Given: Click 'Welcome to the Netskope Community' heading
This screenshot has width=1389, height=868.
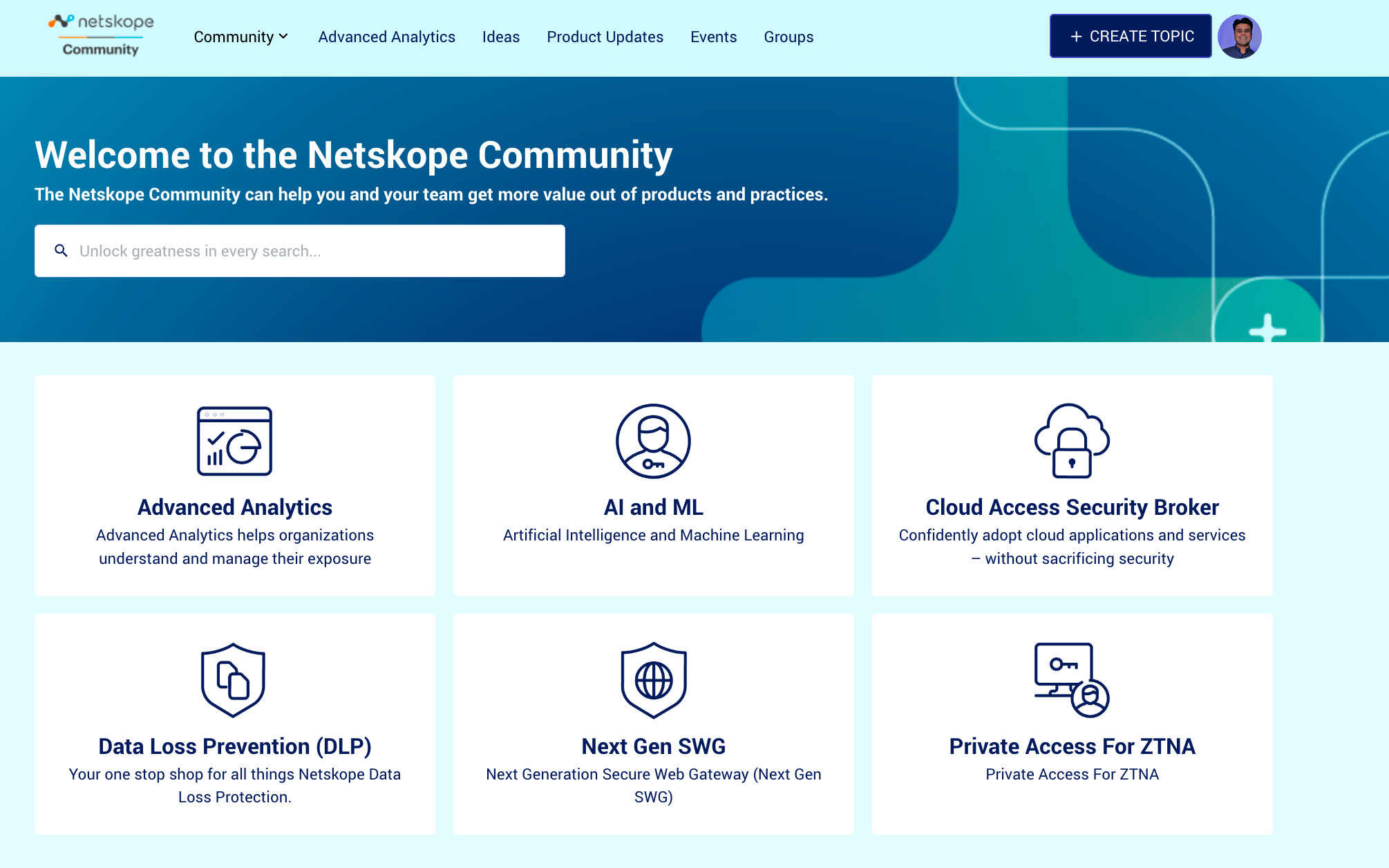Looking at the screenshot, I should 354,154.
